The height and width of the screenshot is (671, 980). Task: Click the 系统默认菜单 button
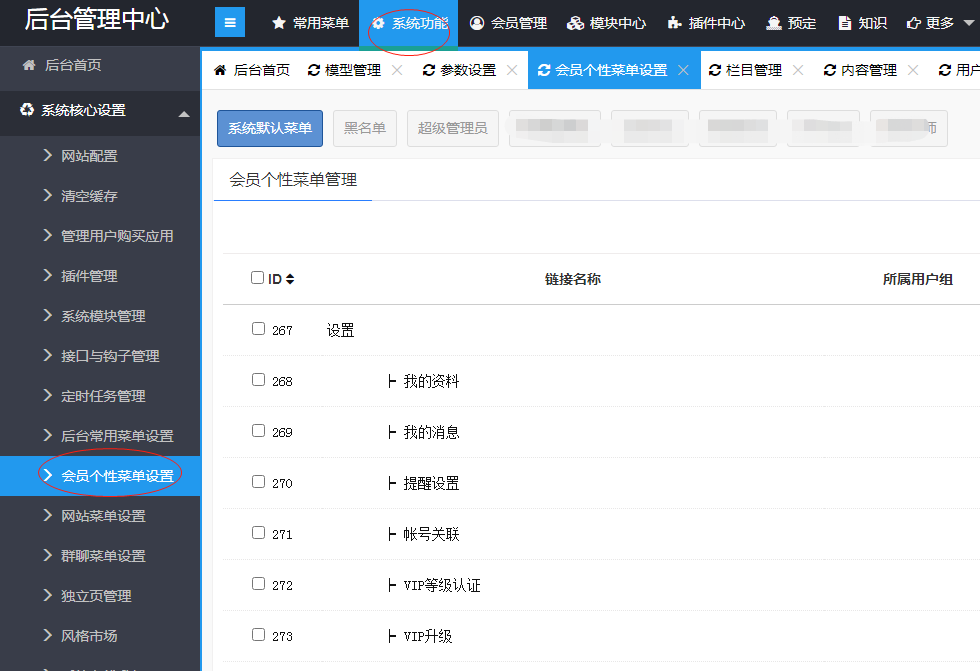pyautogui.click(x=270, y=128)
